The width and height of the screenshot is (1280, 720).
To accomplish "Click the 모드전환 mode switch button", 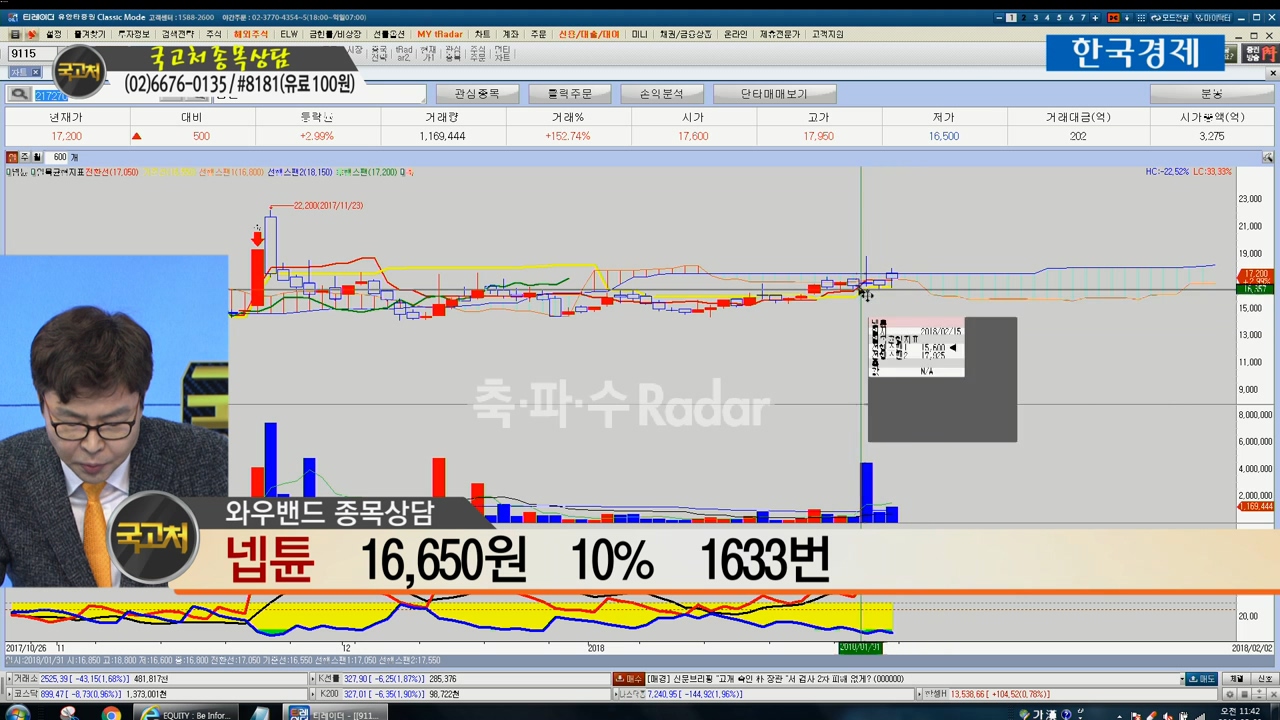I will (x=1170, y=18).
